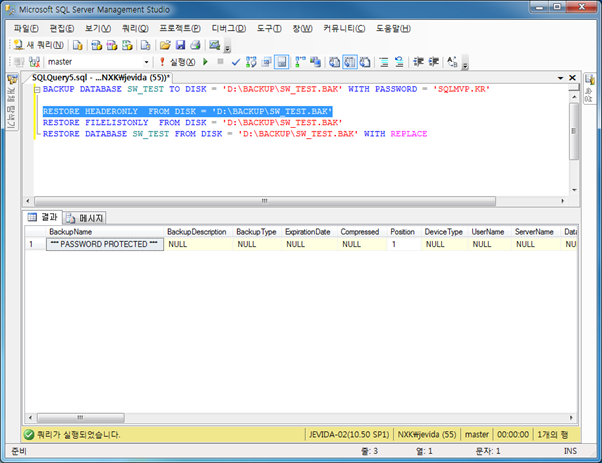Open the 보기(V) menu

(98, 28)
